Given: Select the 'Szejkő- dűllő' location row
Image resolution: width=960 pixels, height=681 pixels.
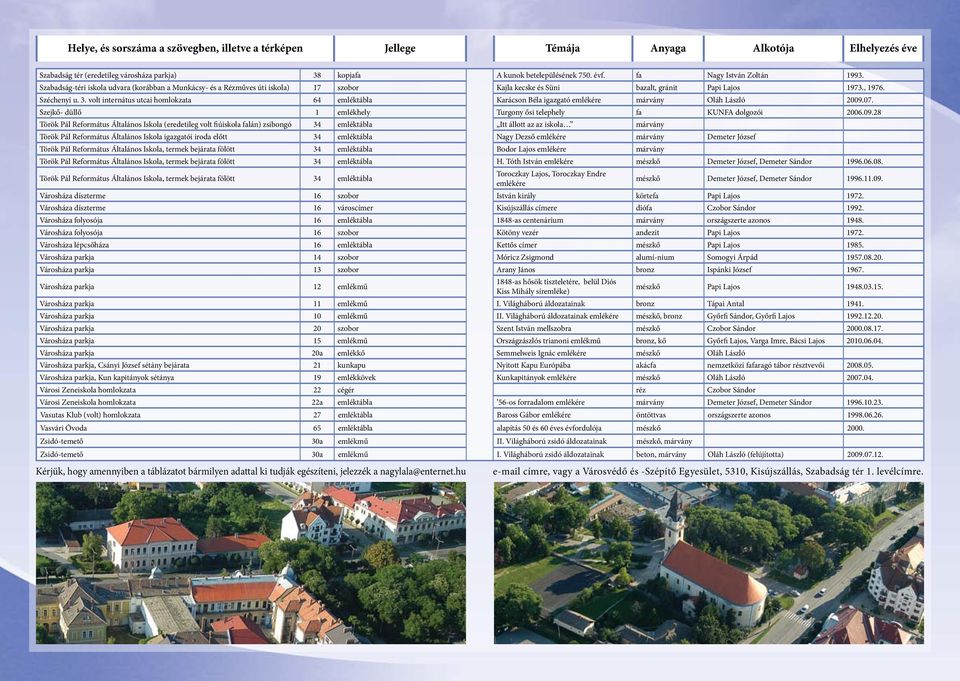Looking at the screenshot, I should pyautogui.click(x=168, y=112).
